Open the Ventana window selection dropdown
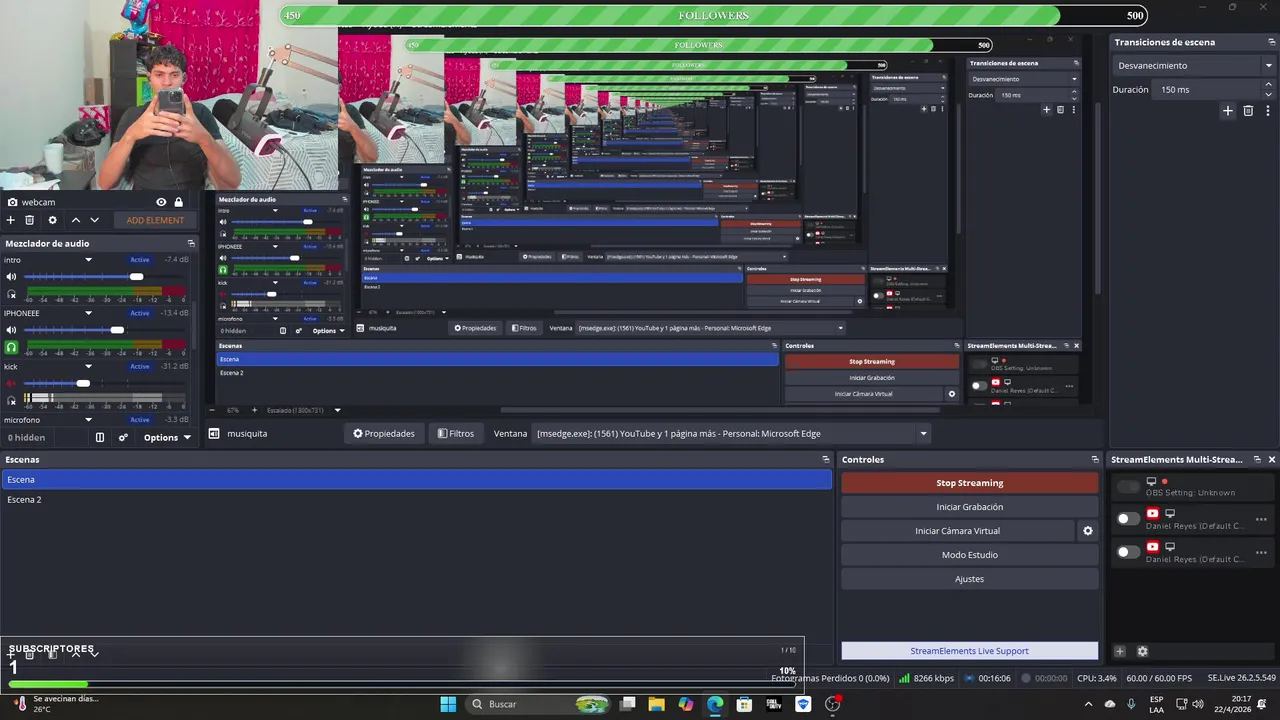The height and width of the screenshot is (720, 1280). [732, 434]
